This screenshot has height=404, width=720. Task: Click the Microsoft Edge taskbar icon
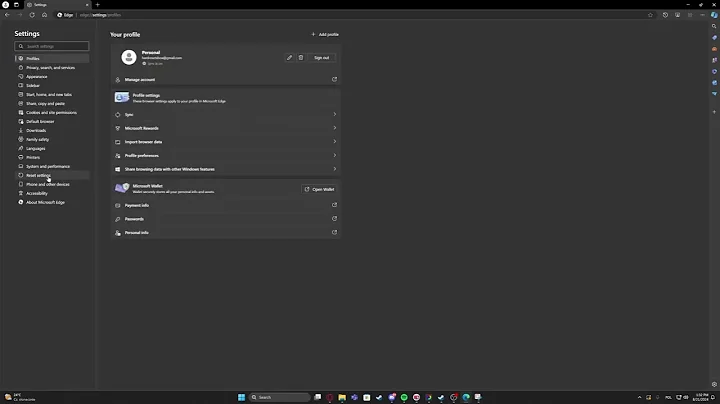[x=466, y=397]
